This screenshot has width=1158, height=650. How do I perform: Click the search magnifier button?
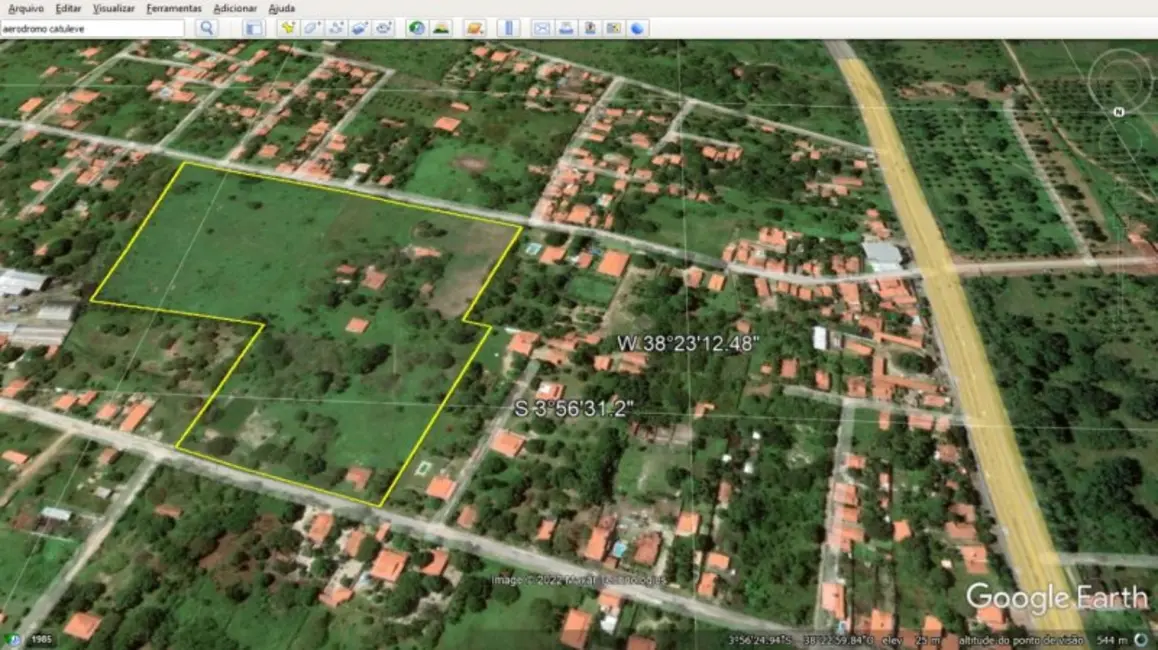(x=206, y=28)
